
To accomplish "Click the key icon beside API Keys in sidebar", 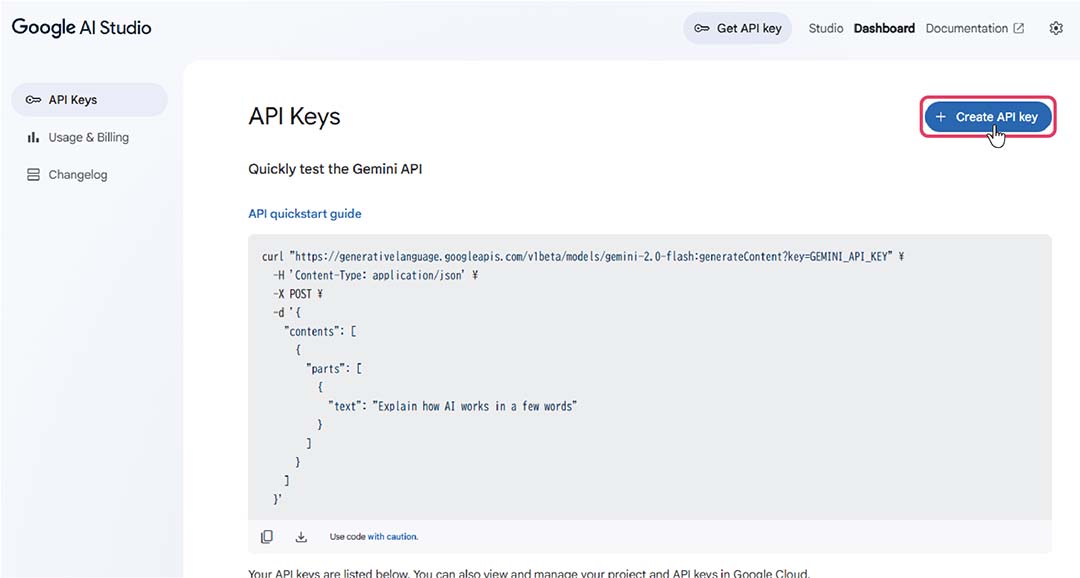I will [x=33, y=100].
